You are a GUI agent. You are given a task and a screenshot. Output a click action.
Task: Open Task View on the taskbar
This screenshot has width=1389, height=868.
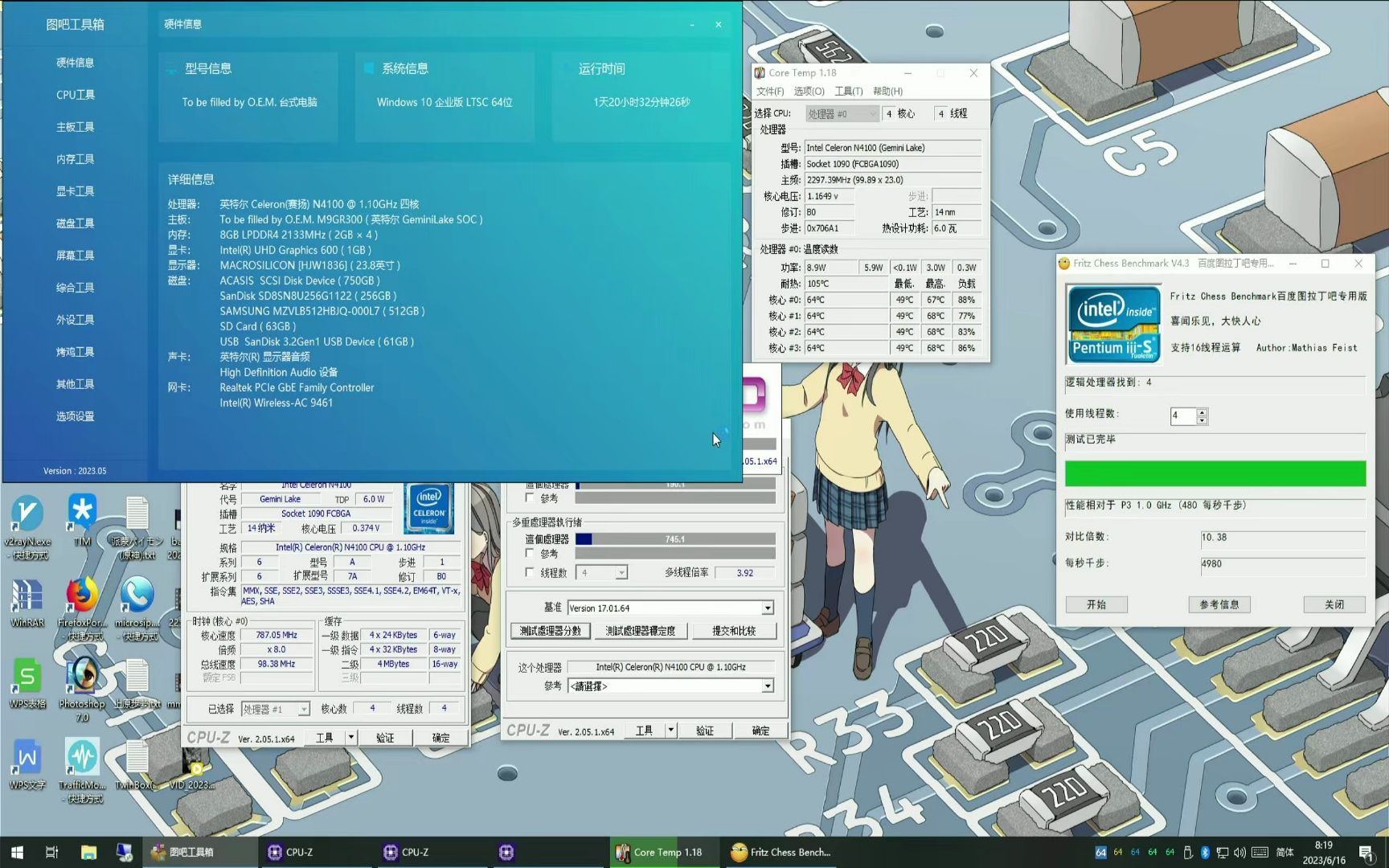[52, 852]
